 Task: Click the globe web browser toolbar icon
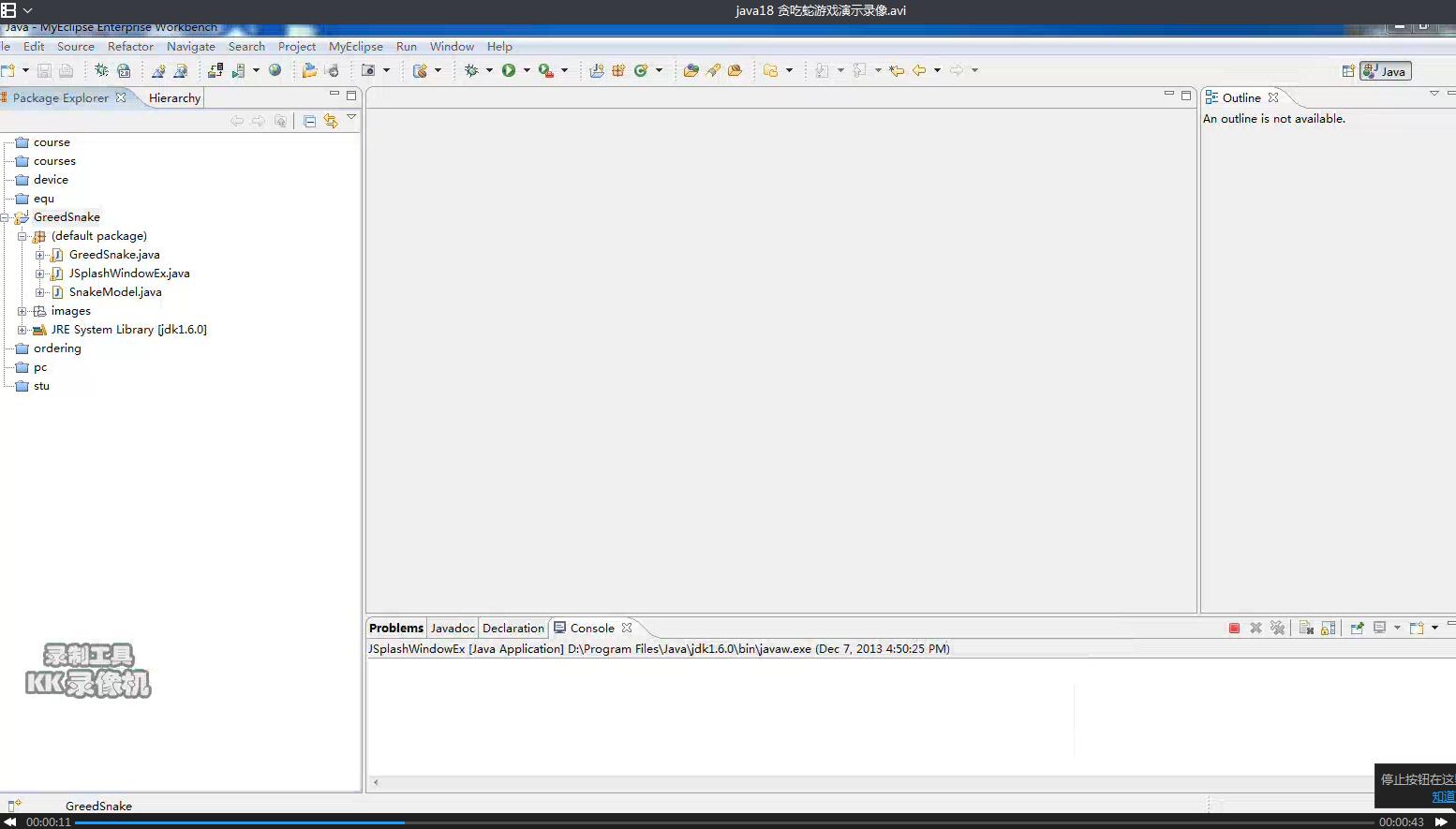pos(275,70)
